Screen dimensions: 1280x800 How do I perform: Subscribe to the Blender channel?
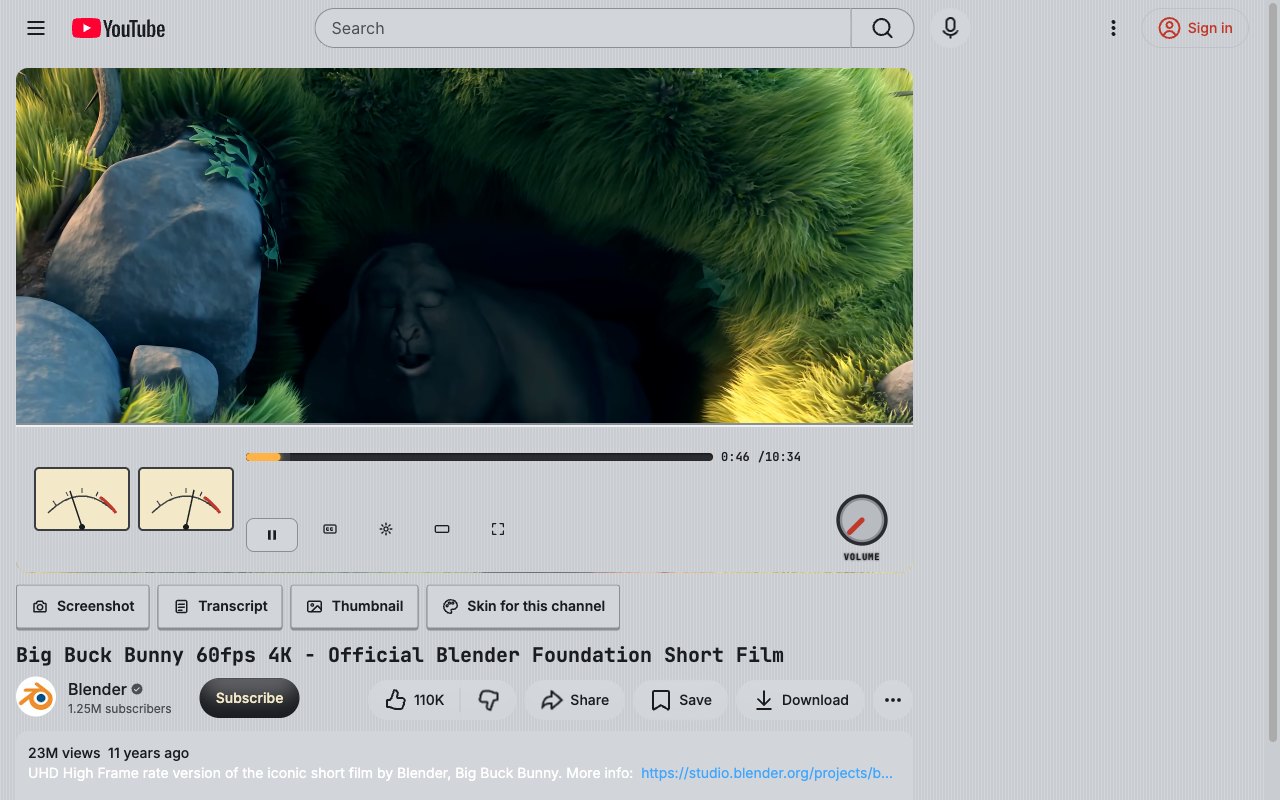[x=250, y=698]
